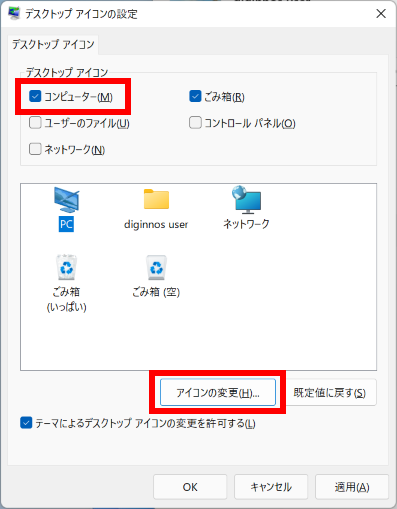Toggle テーマによるデスクトップ アイコンの変更を許可する checkbox
This screenshot has height=509, width=397.
click(x=26, y=423)
